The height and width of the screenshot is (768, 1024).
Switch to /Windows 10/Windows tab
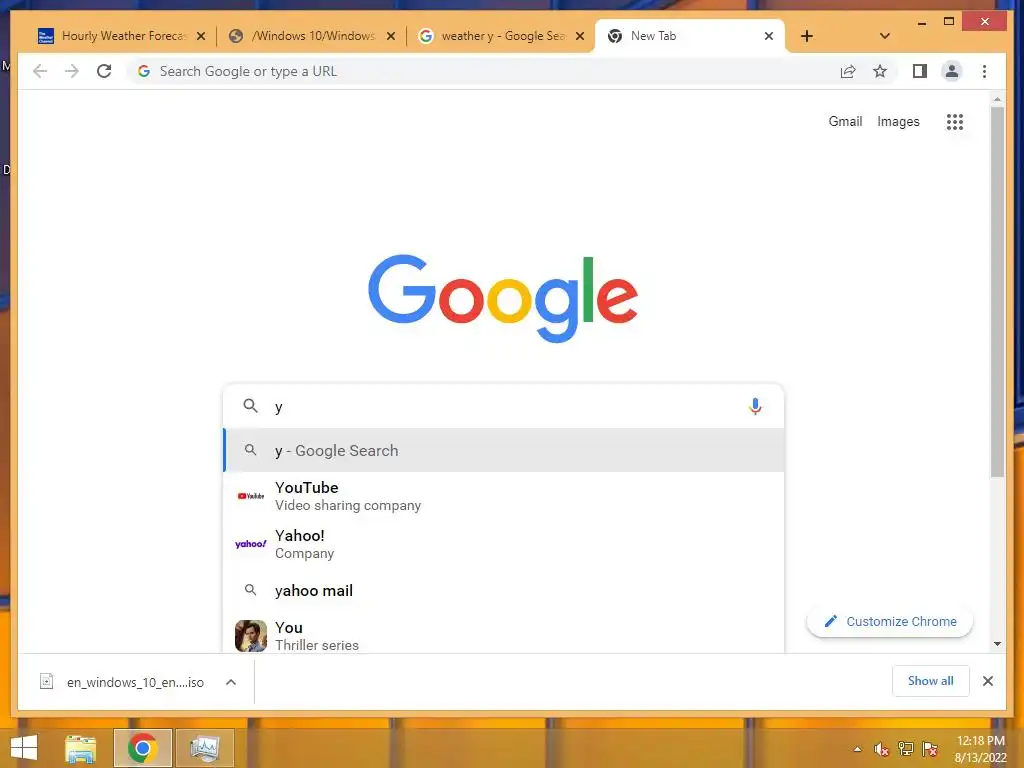pos(312,36)
